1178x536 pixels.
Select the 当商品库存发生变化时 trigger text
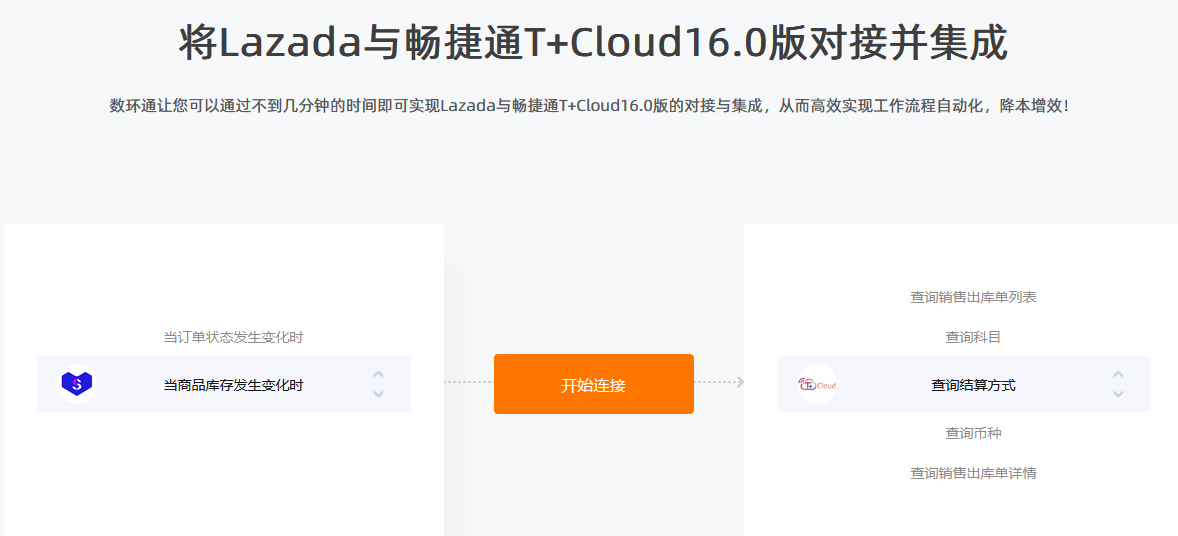click(234, 385)
